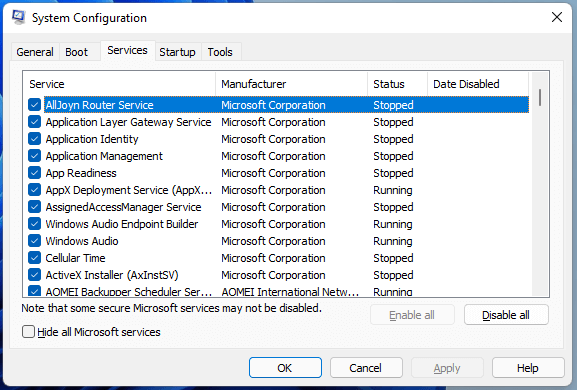577x390 pixels.
Task: Uncheck the AllJoyn Router Service checkbox
Action: [x=35, y=105]
